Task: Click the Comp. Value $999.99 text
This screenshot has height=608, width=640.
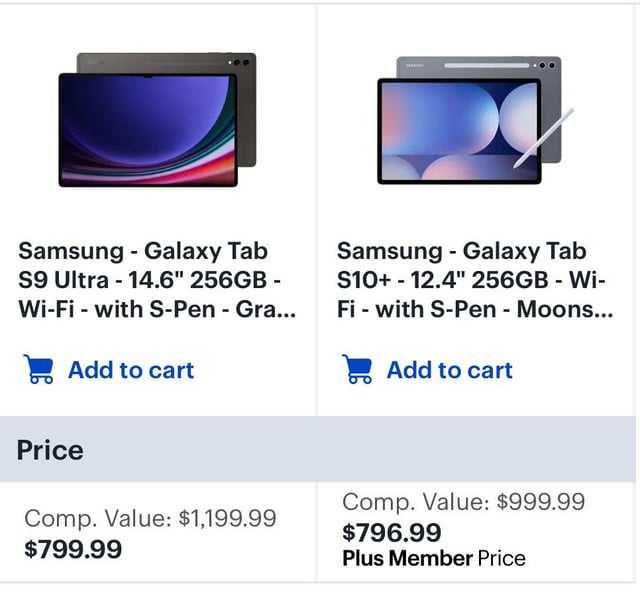Action: pyautogui.click(x=463, y=502)
